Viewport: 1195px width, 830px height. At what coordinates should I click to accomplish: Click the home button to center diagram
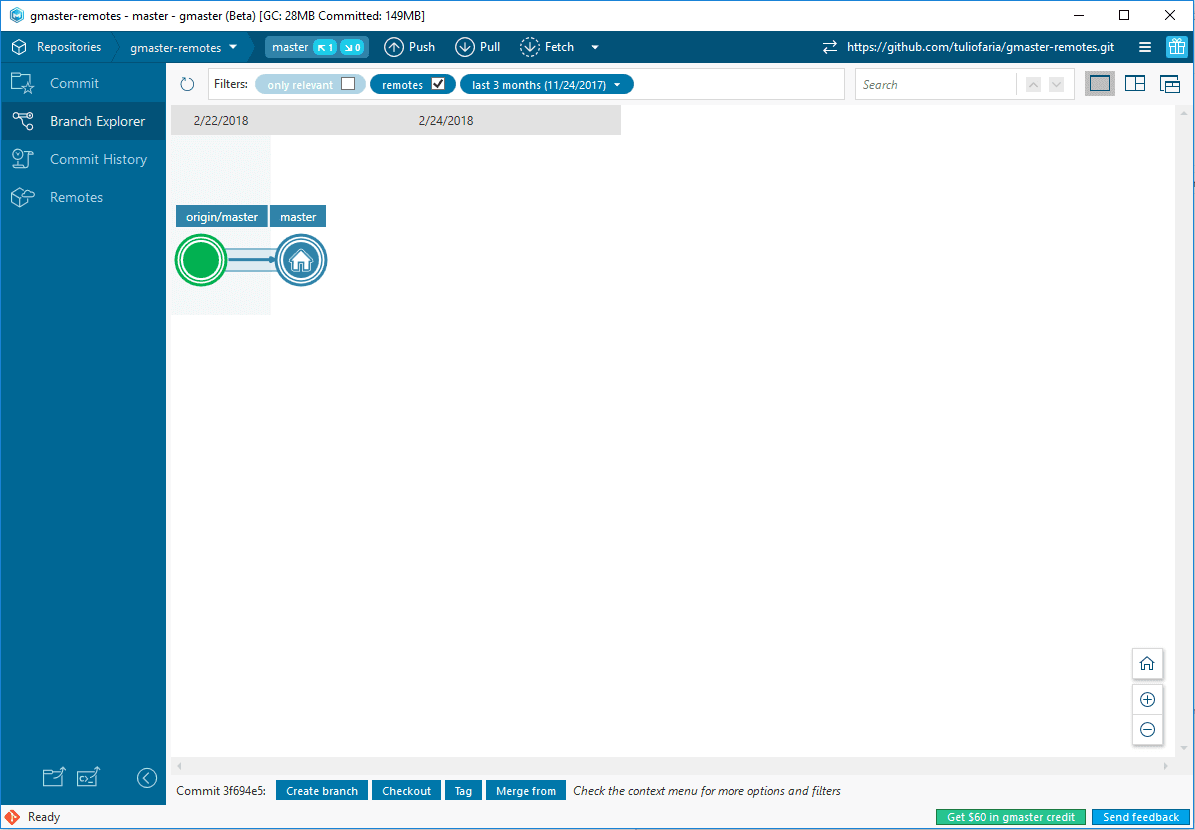[x=1147, y=664]
